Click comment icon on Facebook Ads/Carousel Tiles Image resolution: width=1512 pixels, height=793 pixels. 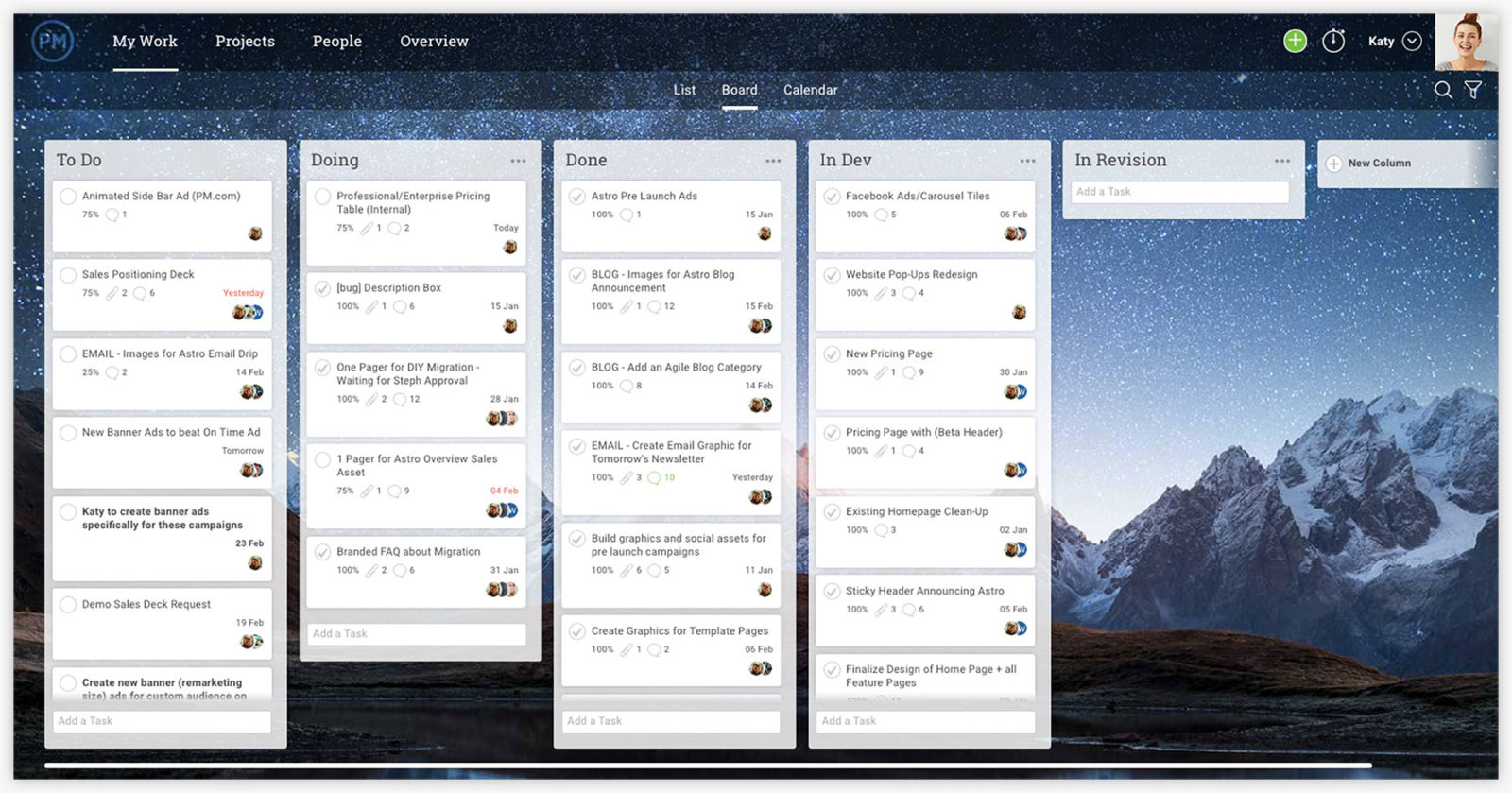pyautogui.click(x=881, y=215)
